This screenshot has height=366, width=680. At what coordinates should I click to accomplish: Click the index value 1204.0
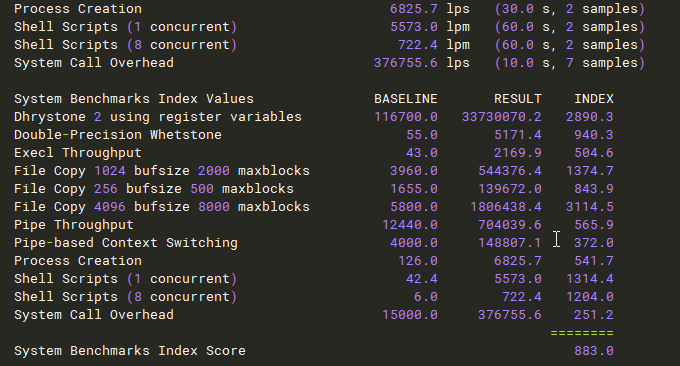tap(589, 297)
